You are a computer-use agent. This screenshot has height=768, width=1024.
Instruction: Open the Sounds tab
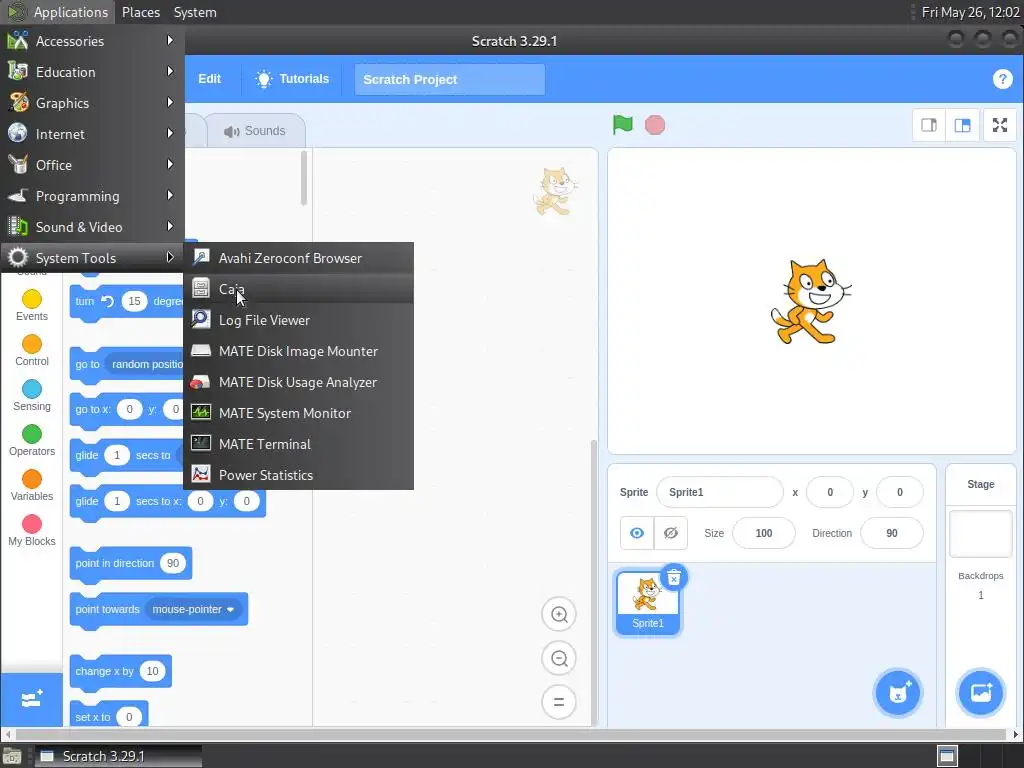(x=255, y=131)
